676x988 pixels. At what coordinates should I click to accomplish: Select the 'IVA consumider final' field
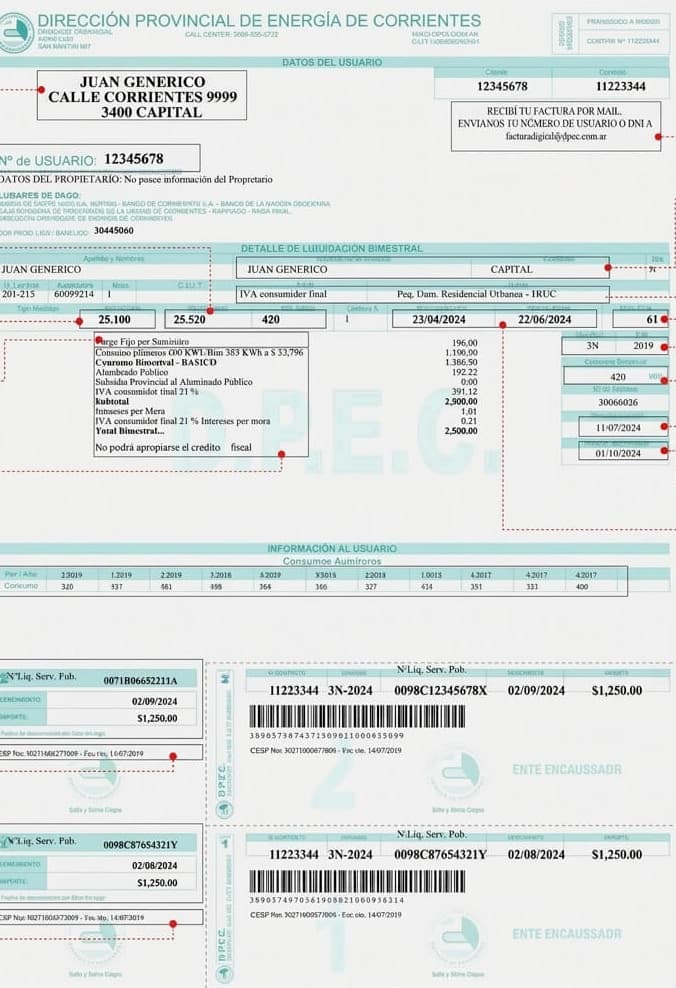point(283,294)
